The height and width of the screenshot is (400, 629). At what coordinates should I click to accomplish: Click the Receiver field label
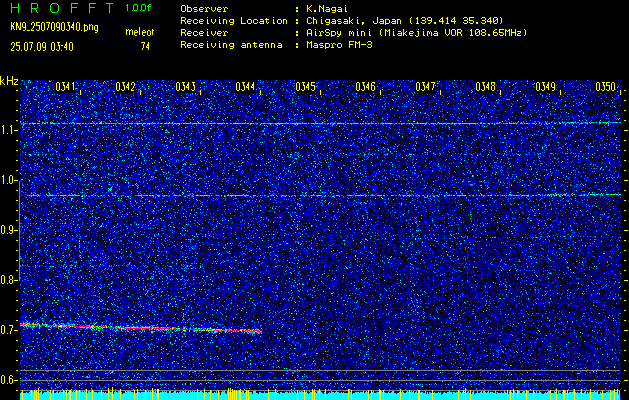point(204,33)
